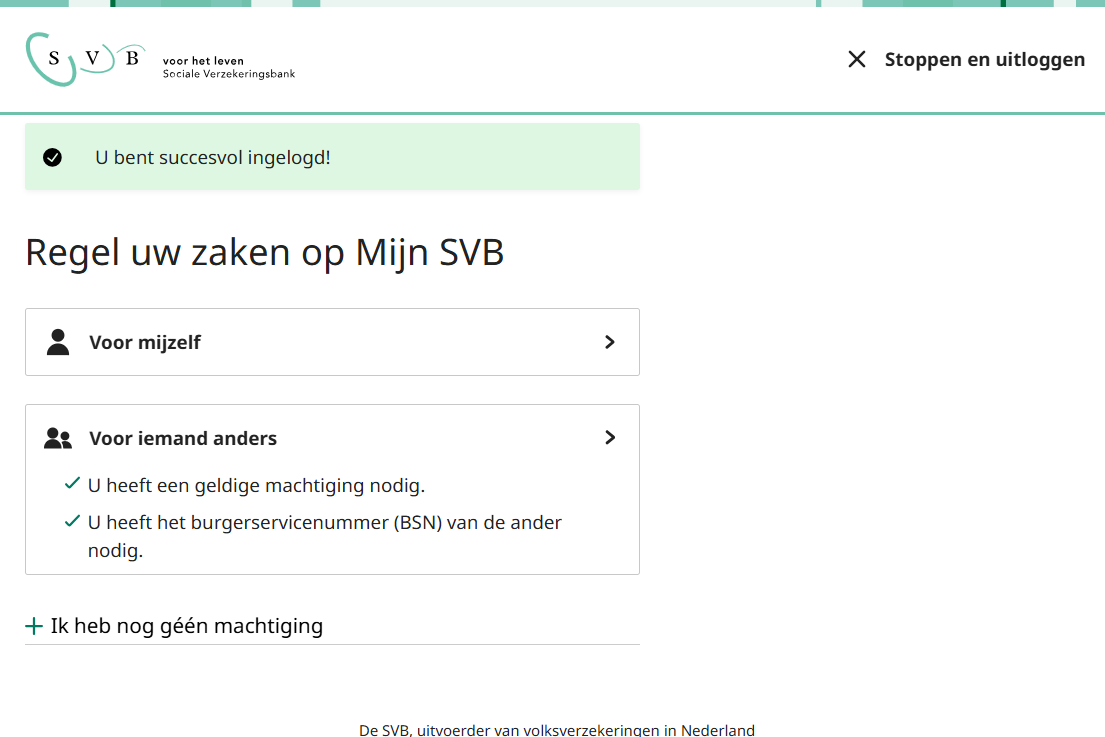The height and width of the screenshot is (737, 1105).
Task: Click the checkmark icon in the success banner
Action: pyautogui.click(x=52, y=157)
